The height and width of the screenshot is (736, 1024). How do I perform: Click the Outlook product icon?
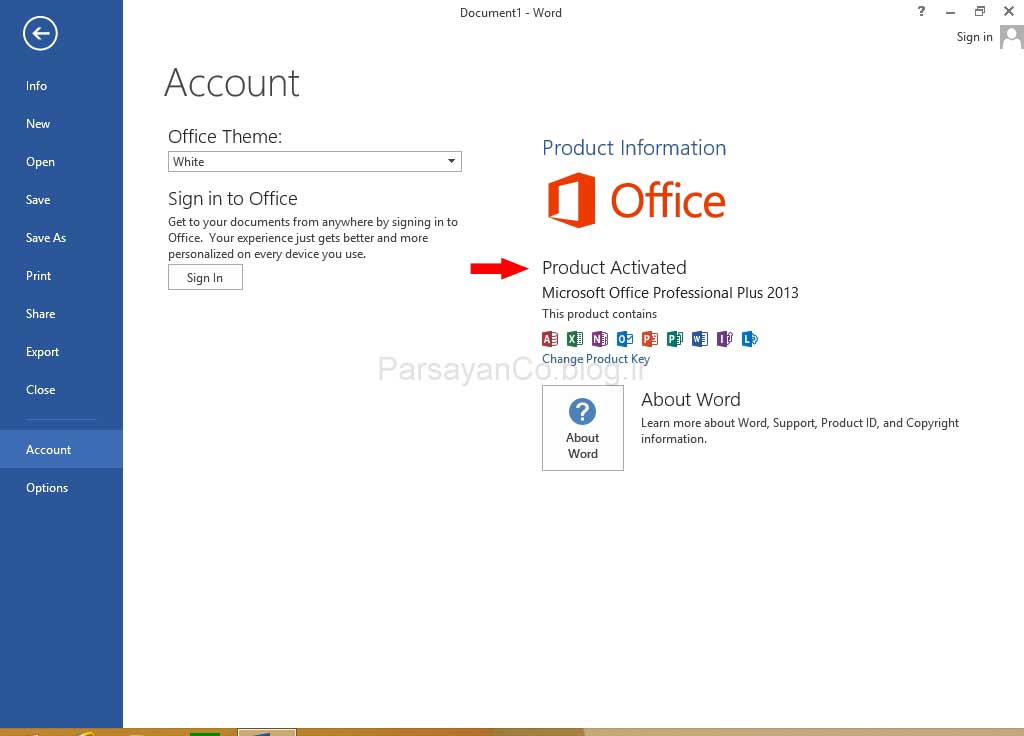[625, 338]
